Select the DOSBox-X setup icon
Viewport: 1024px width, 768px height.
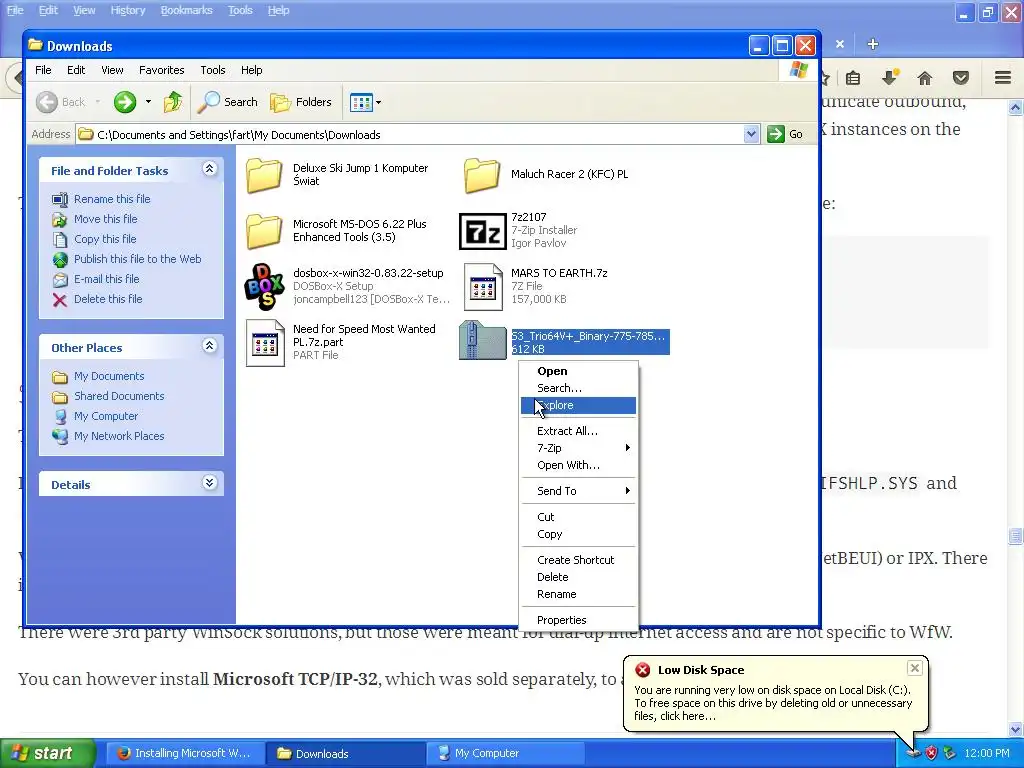pos(264,286)
